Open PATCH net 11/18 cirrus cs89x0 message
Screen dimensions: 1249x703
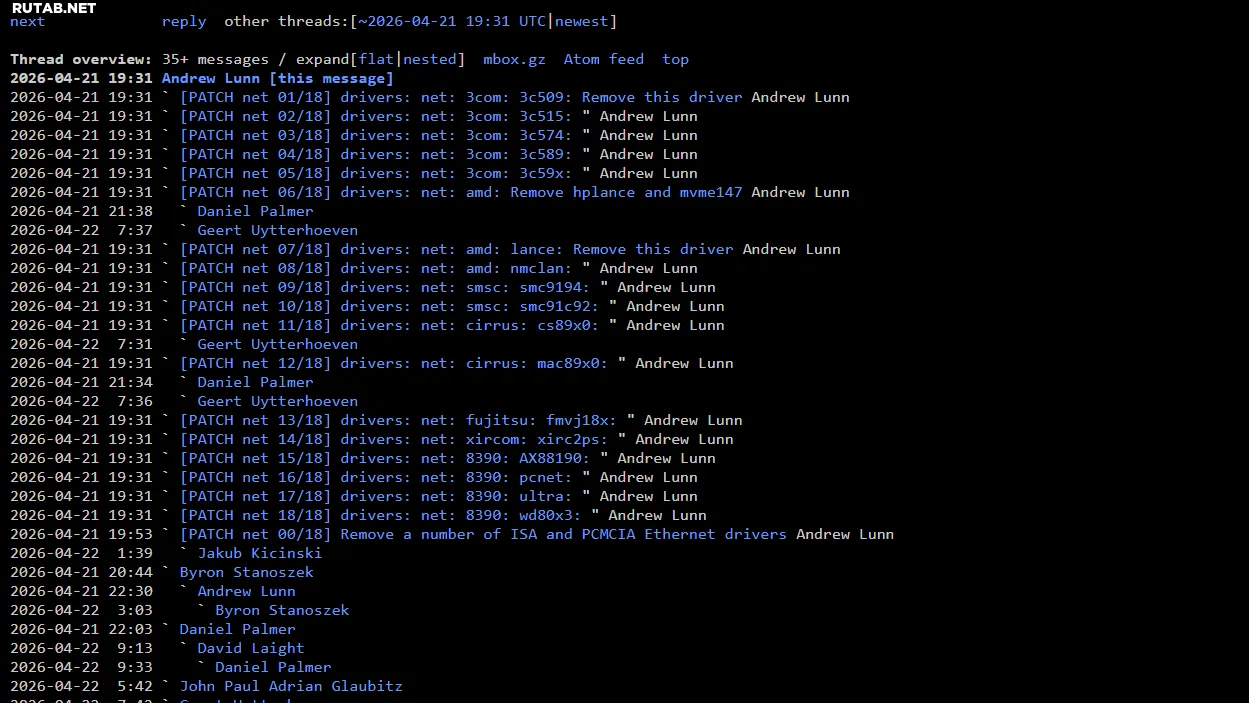point(389,325)
